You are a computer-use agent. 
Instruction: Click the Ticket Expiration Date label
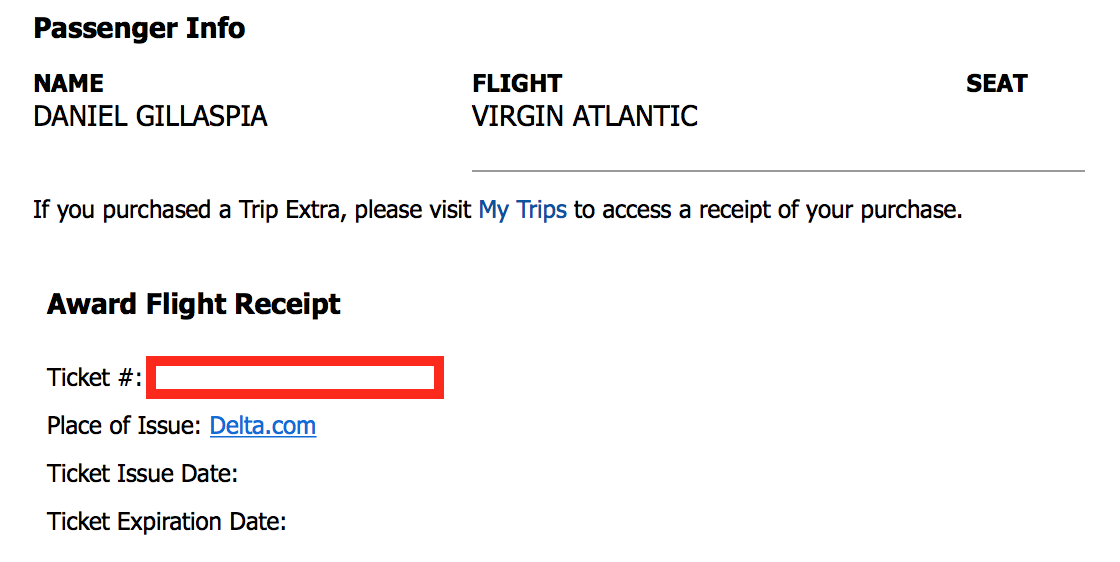(x=166, y=521)
